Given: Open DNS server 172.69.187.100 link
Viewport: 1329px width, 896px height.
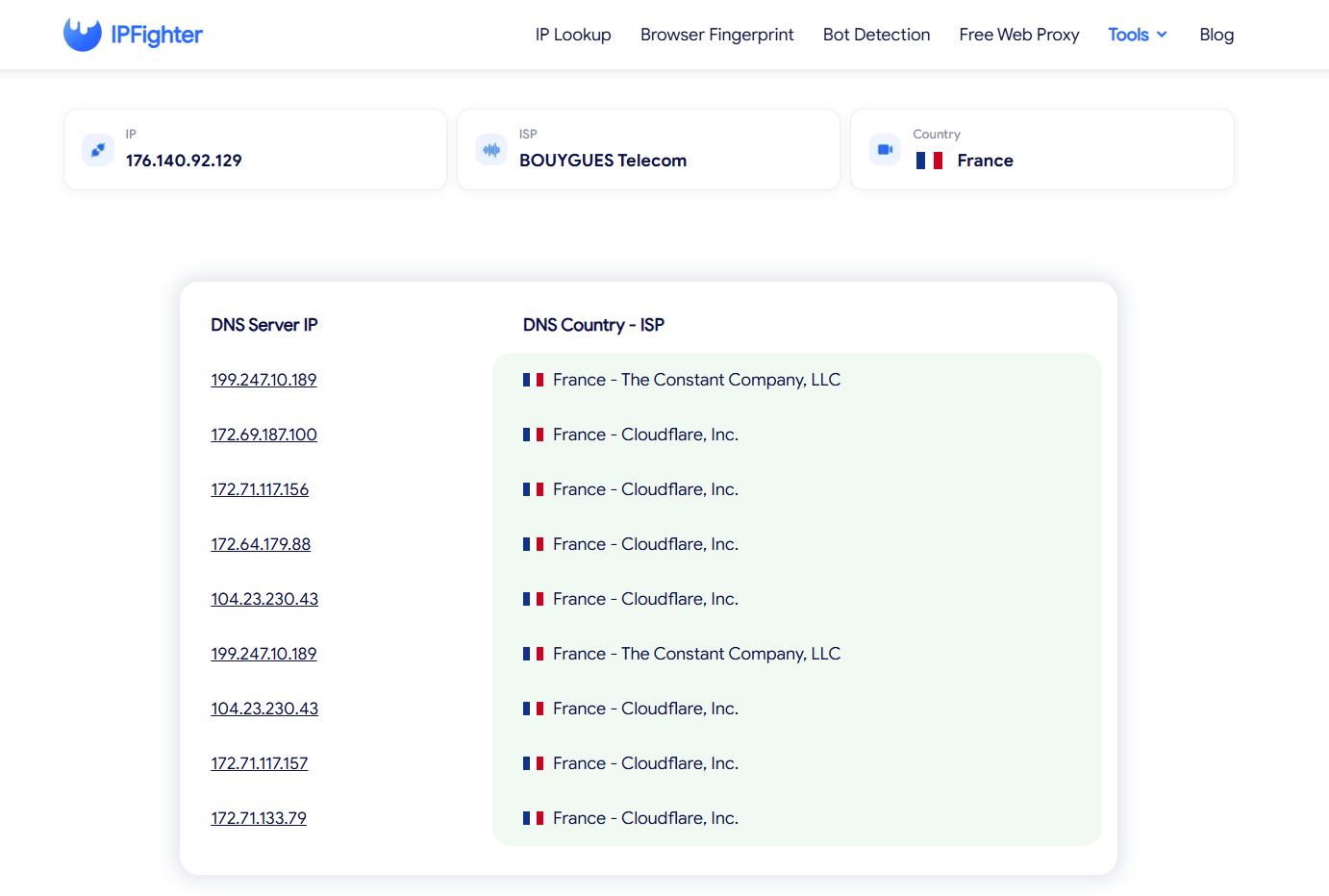Looking at the screenshot, I should point(264,435).
